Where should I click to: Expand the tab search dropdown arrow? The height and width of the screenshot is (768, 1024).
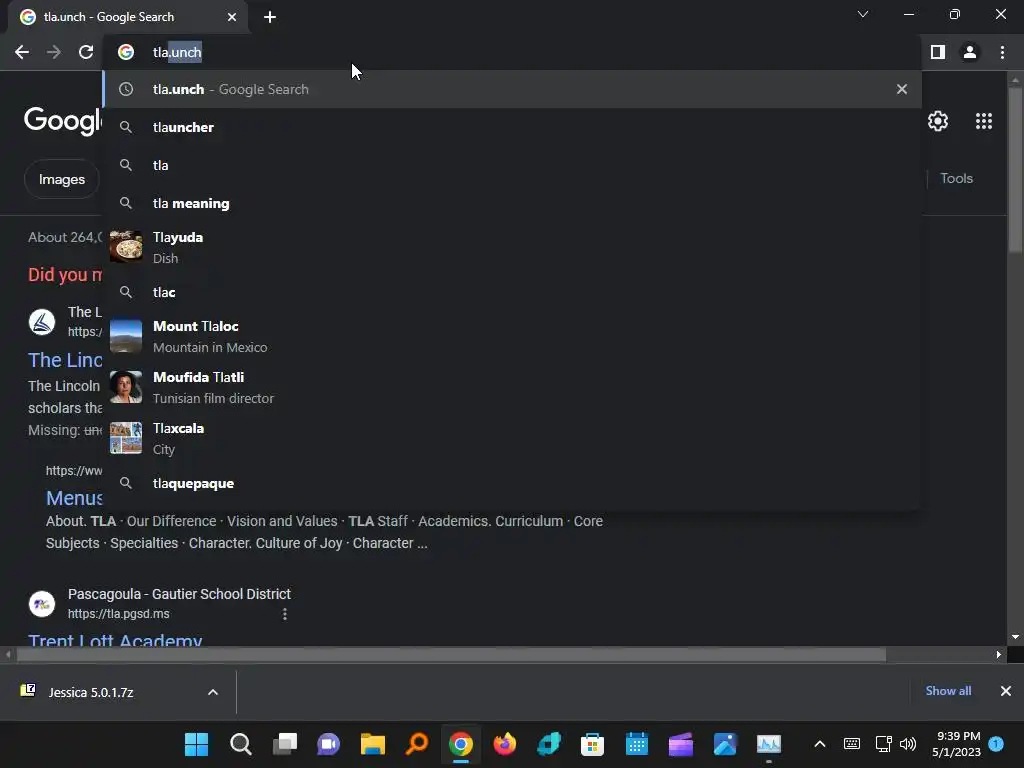point(863,14)
